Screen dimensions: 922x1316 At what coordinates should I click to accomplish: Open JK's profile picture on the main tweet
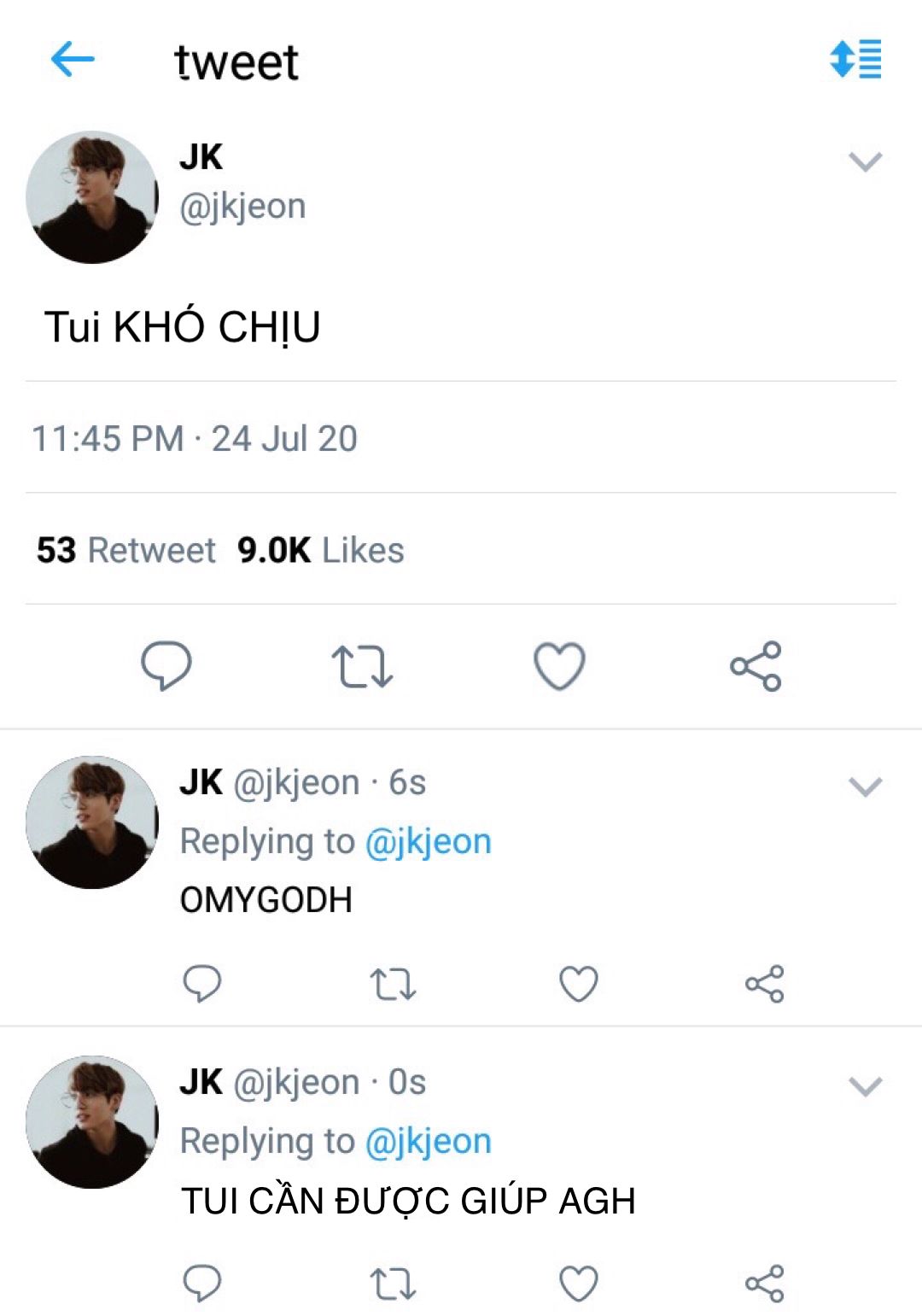92,197
